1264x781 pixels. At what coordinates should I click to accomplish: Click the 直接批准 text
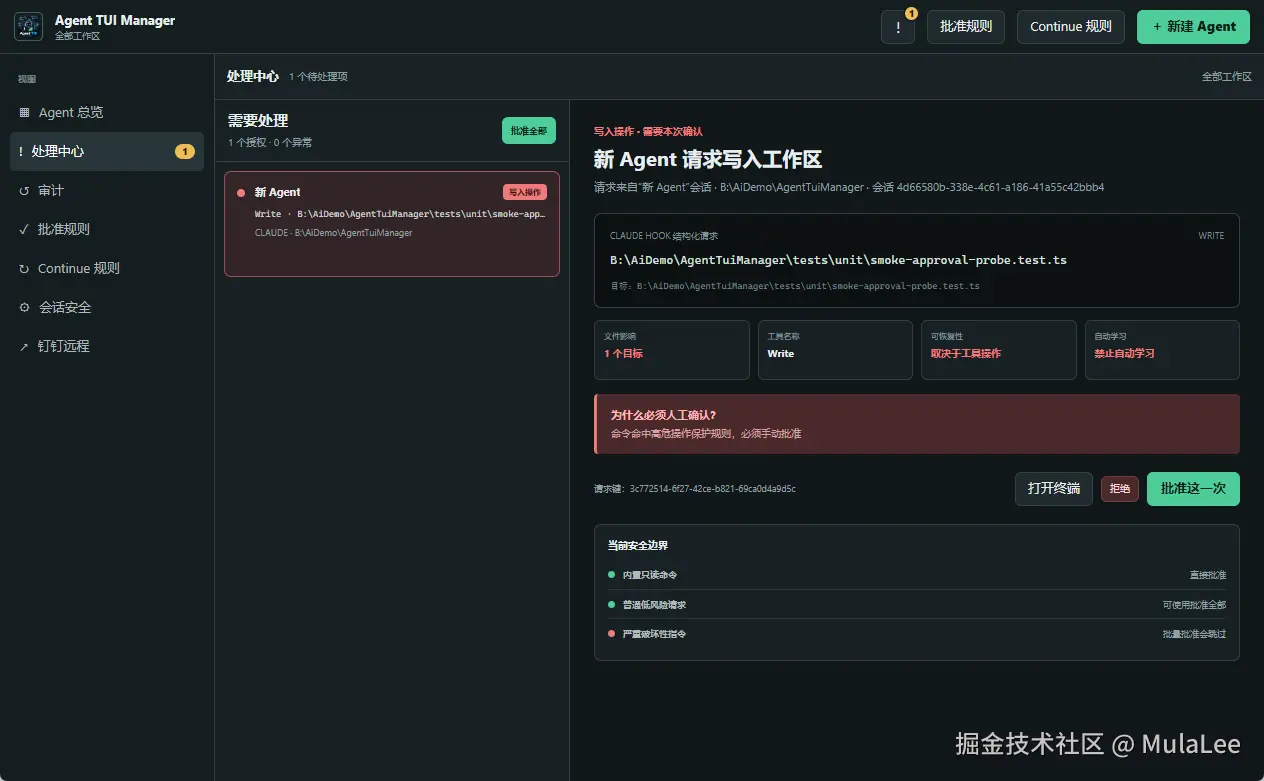click(x=1208, y=575)
